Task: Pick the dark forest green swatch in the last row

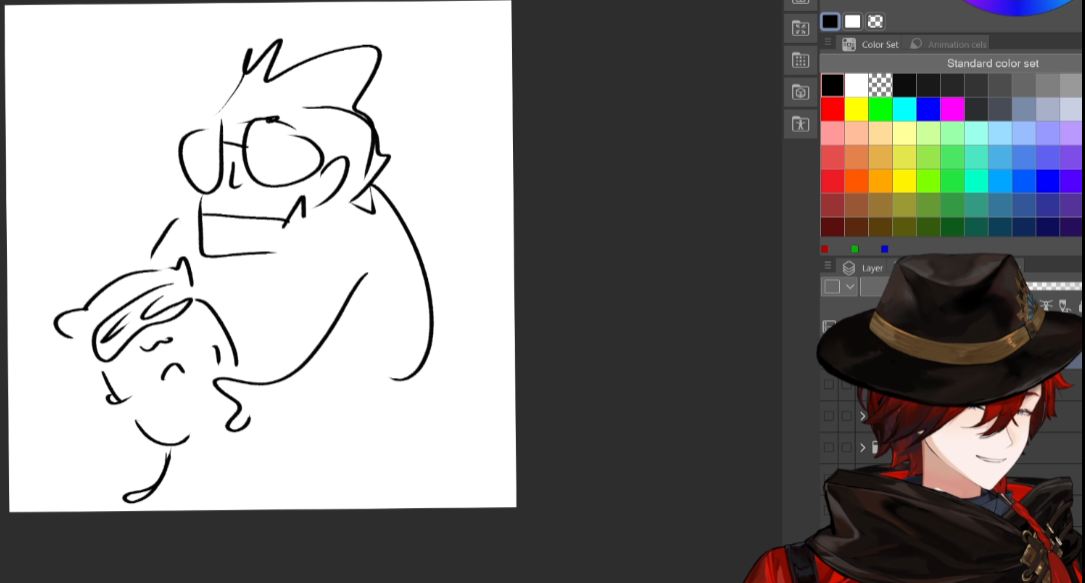Action: point(952,227)
